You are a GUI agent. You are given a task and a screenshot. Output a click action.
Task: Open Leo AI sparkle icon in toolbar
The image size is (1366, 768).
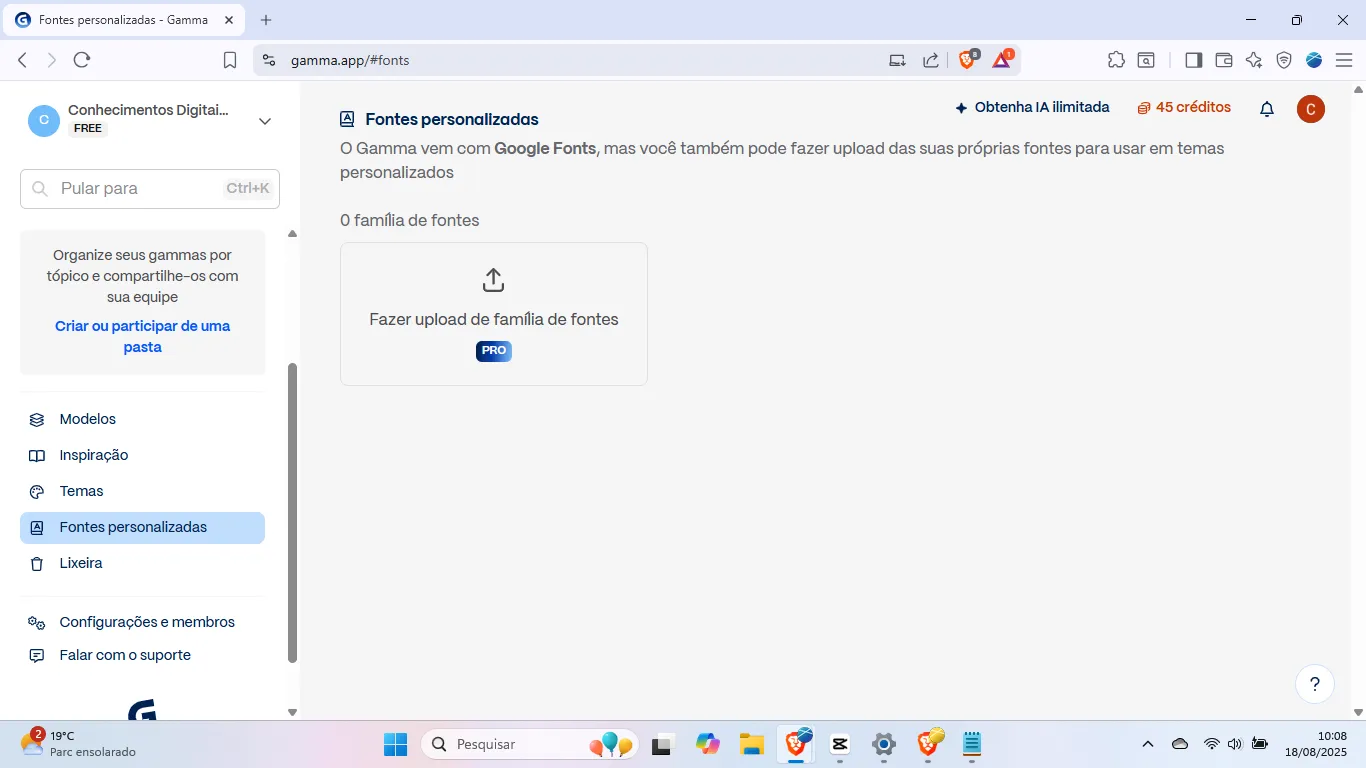click(1254, 60)
